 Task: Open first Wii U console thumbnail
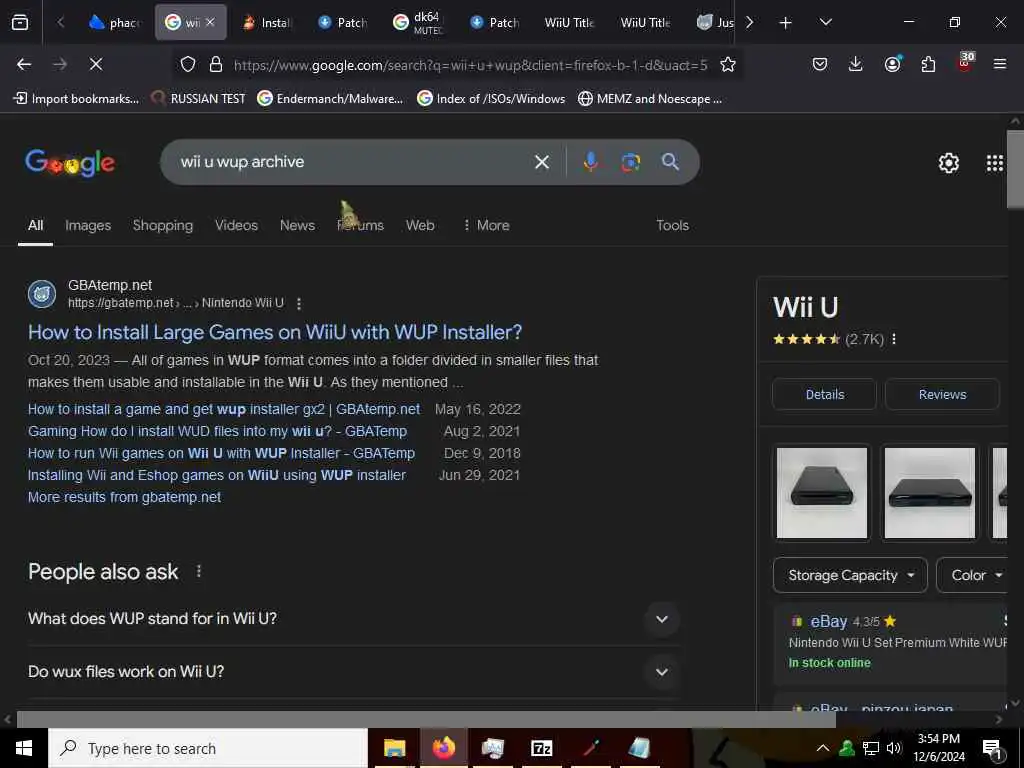coord(822,493)
